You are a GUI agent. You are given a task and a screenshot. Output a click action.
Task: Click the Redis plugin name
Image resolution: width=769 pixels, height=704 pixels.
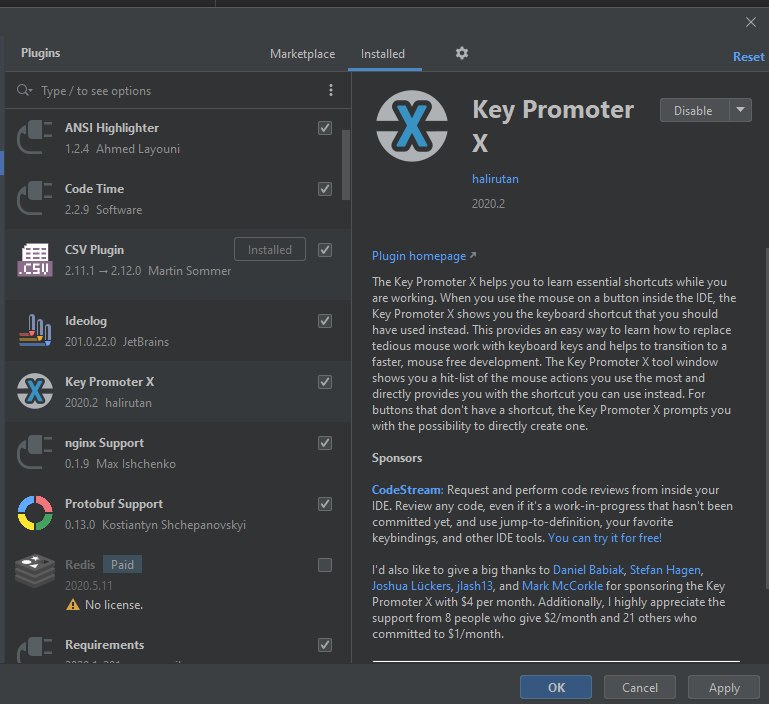pyautogui.click(x=80, y=565)
